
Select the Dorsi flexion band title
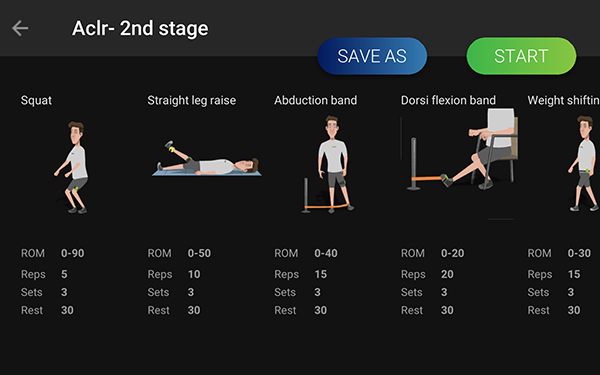click(x=448, y=100)
